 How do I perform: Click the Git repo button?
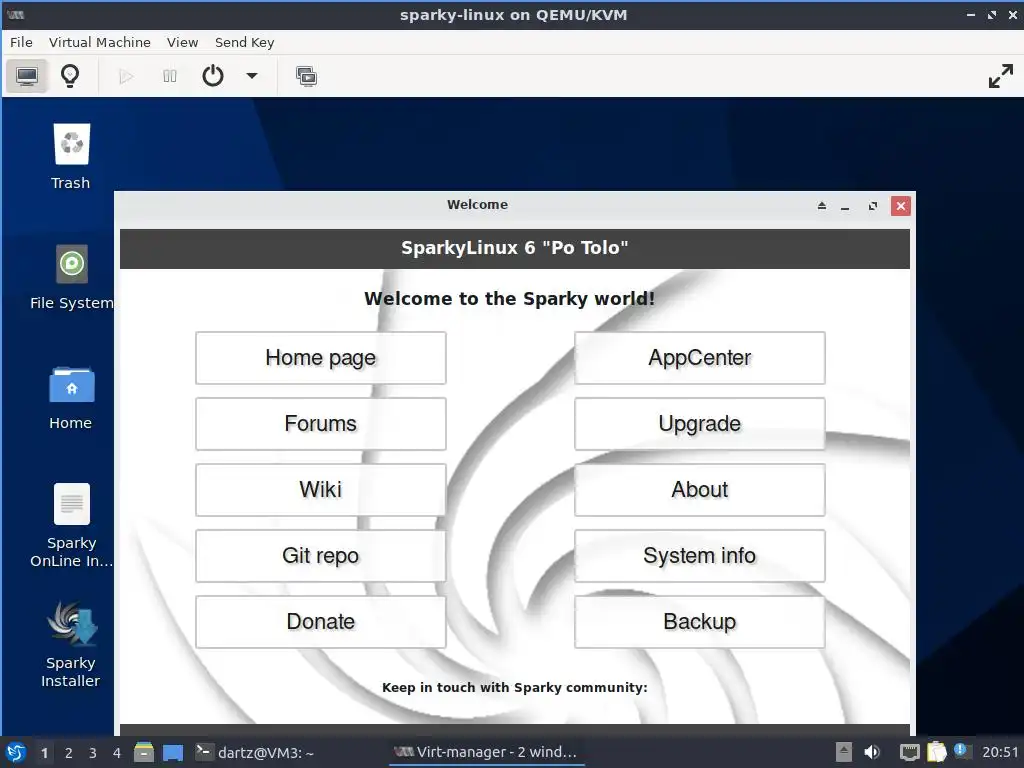pyautogui.click(x=321, y=556)
